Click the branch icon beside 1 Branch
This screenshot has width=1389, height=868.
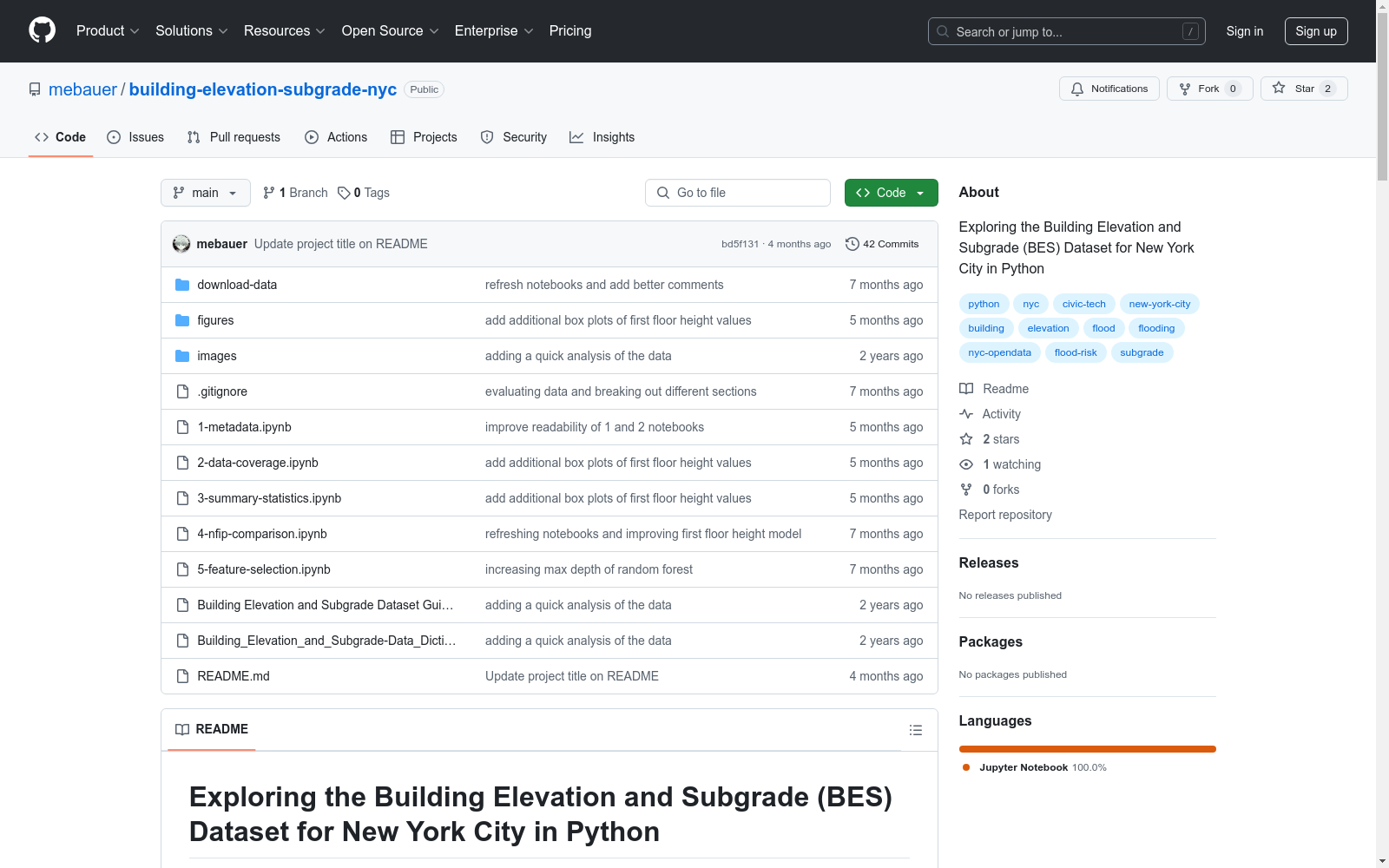(269, 193)
